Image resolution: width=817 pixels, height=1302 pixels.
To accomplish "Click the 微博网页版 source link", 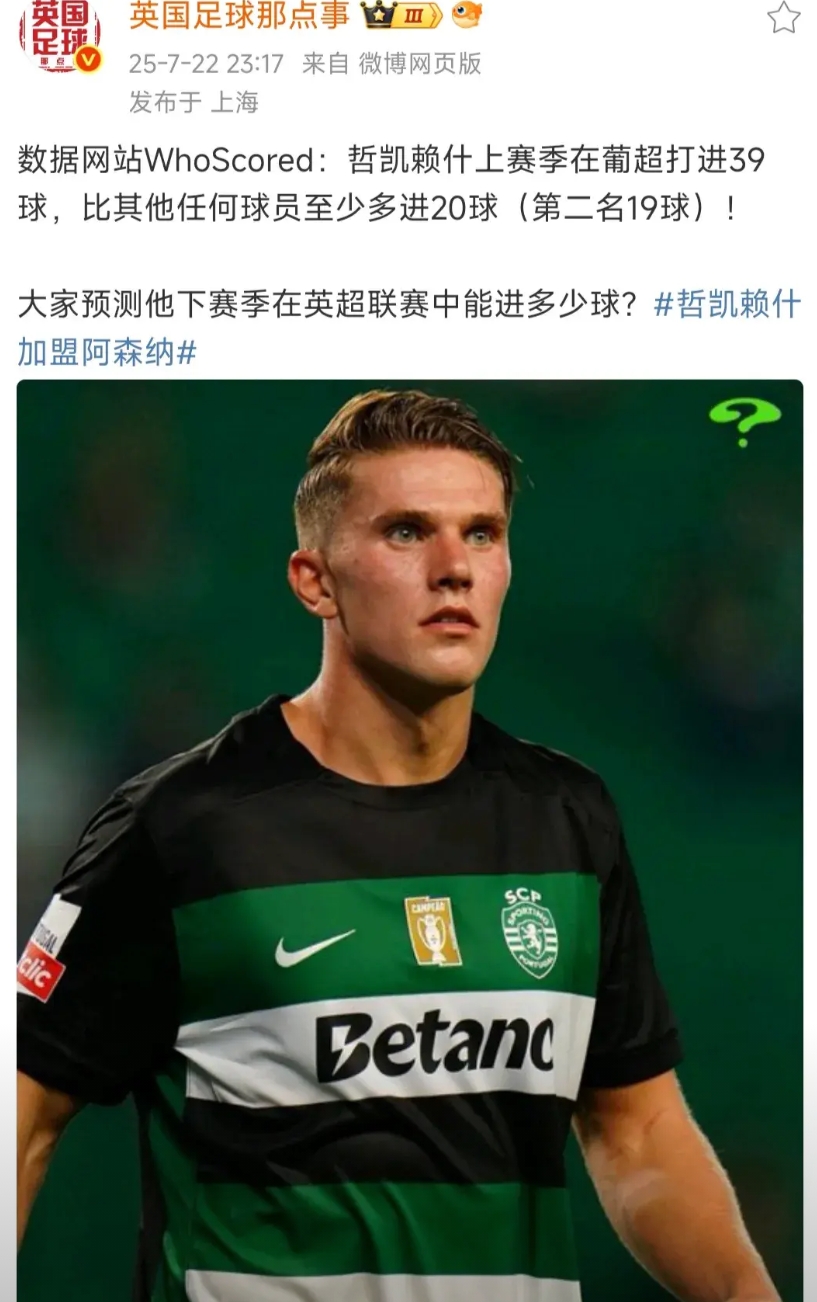I will click(x=420, y=64).
